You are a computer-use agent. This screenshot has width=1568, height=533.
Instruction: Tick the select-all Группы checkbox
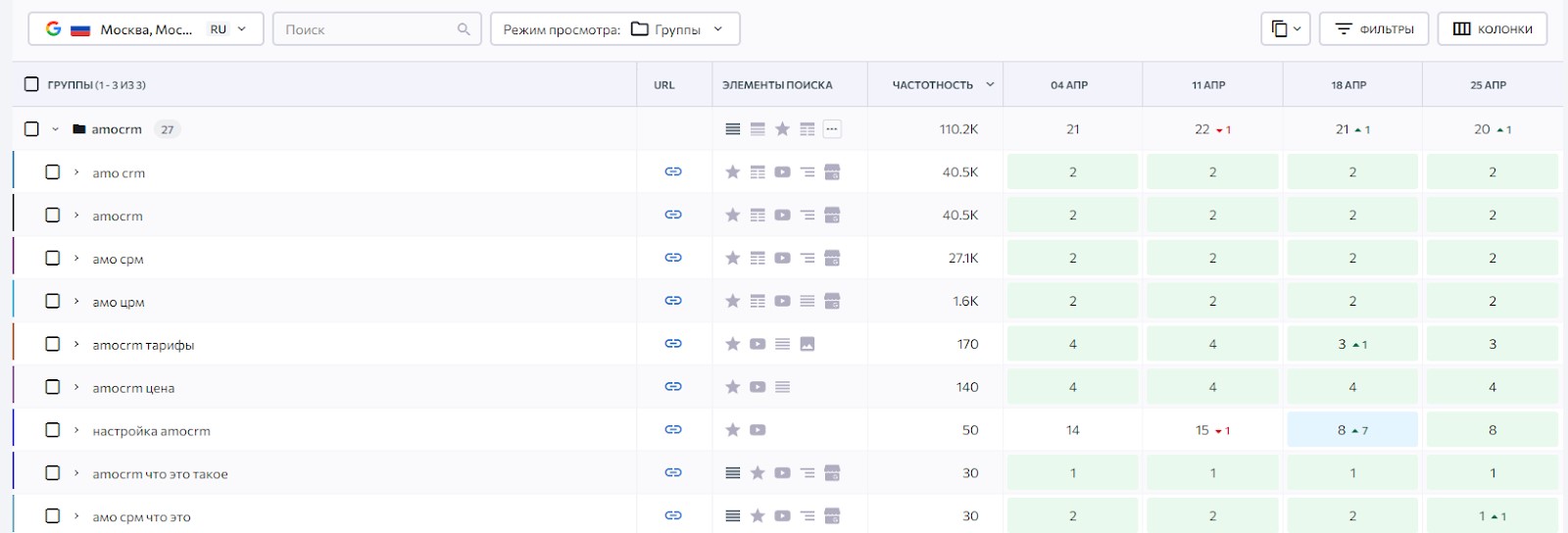coord(31,84)
